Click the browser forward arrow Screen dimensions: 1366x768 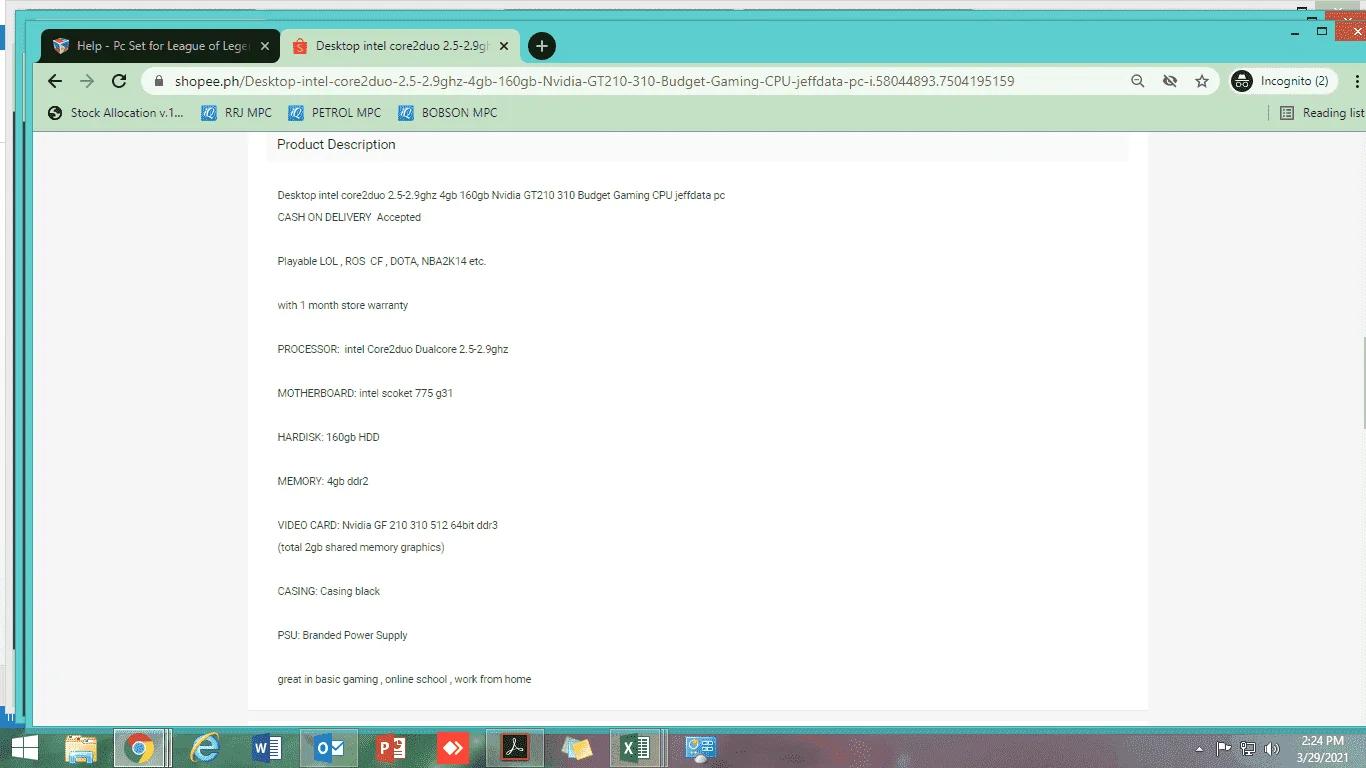pyautogui.click(x=87, y=81)
